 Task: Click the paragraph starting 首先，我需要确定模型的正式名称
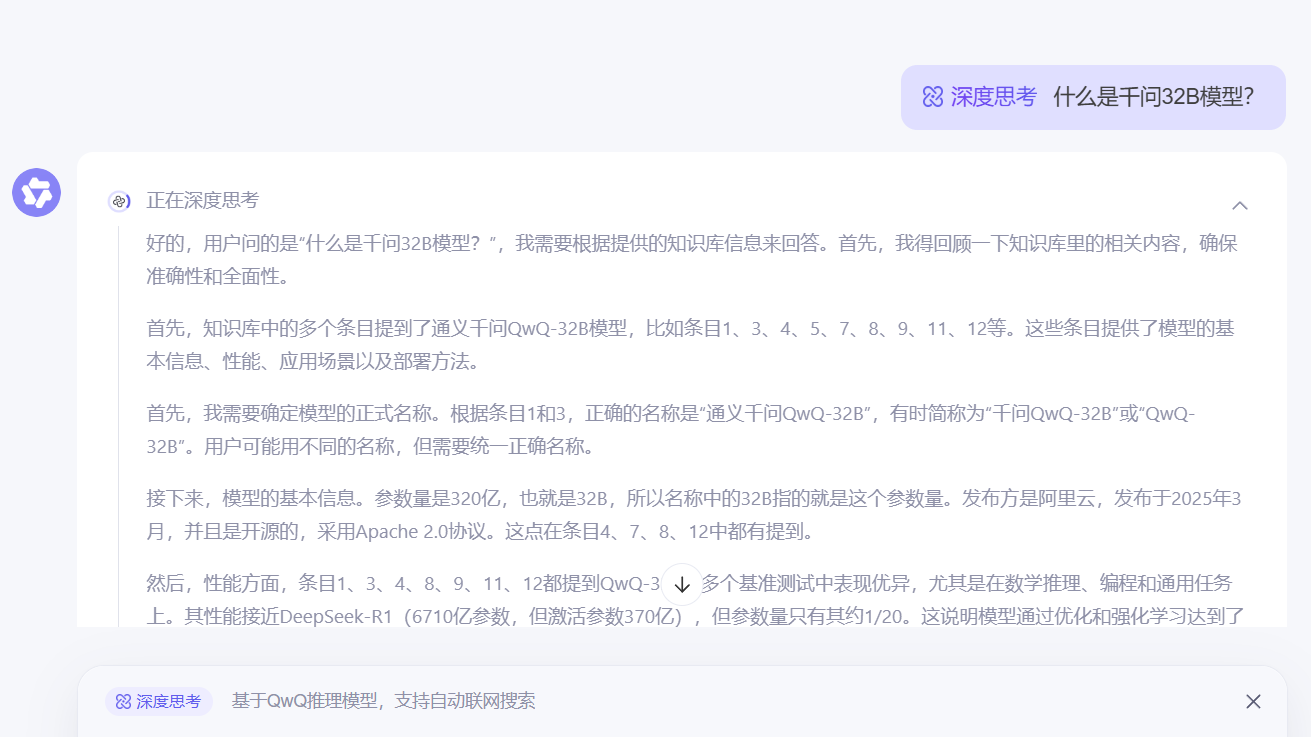pos(671,430)
